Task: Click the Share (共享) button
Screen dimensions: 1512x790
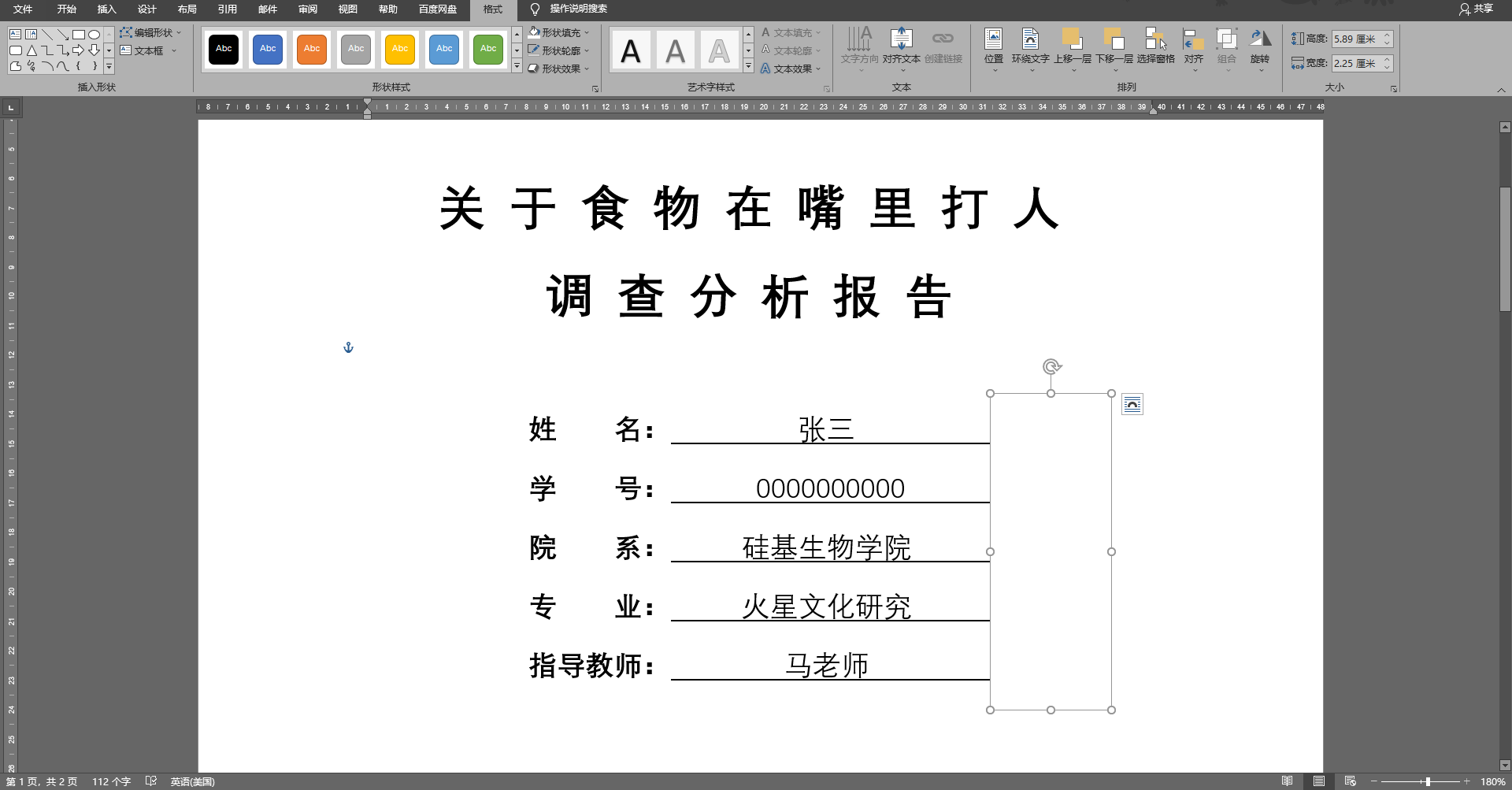Action: pos(1477,9)
